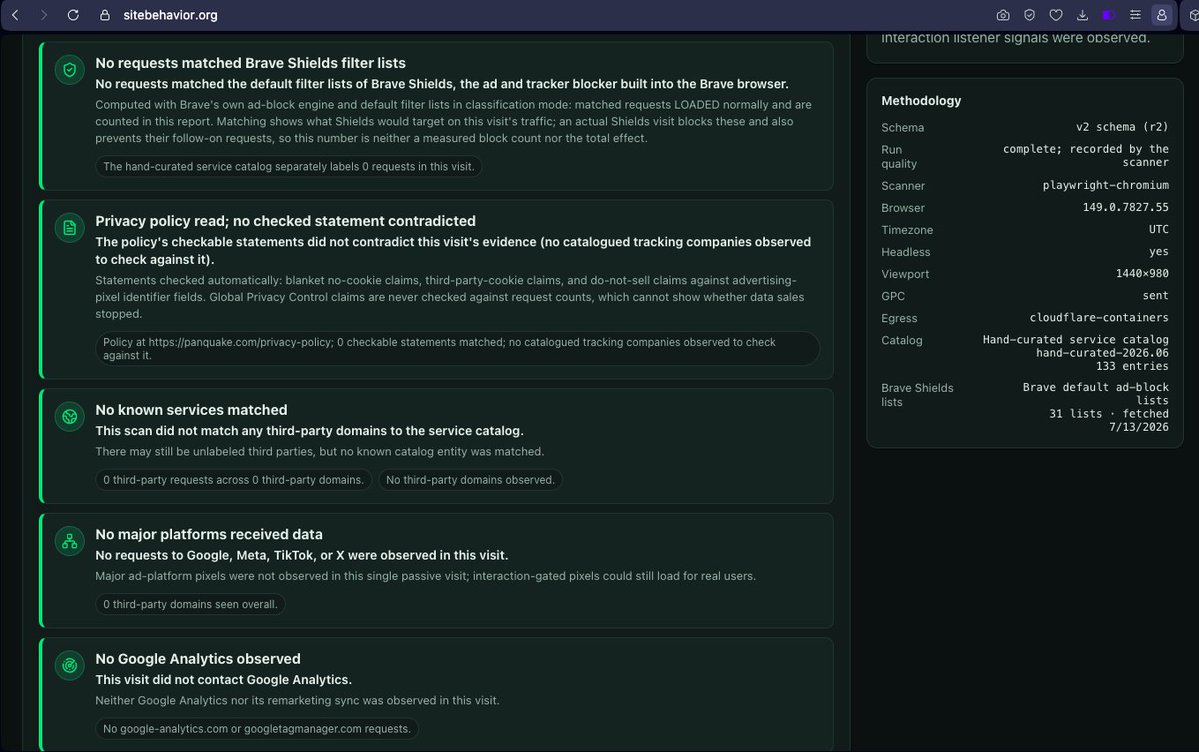Viewport: 1199px width, 752px height.
Task: Click Viewport value '1440×980'
Action: click(1142, 274)
